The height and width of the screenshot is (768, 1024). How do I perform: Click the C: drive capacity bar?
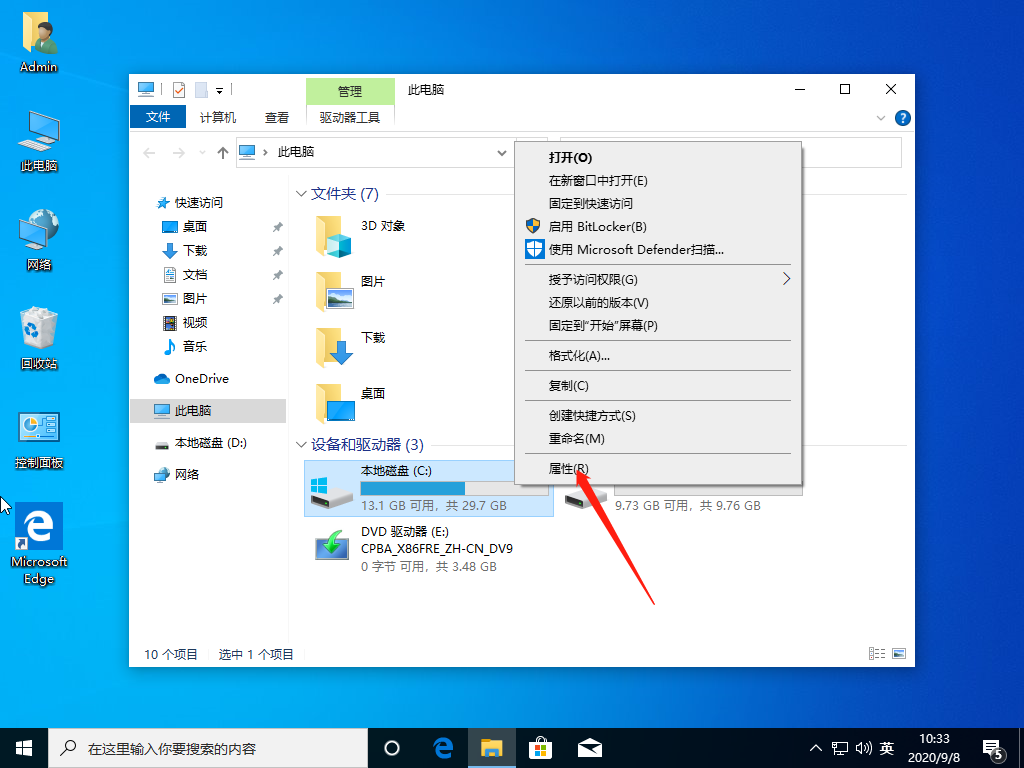pos(415,488)
